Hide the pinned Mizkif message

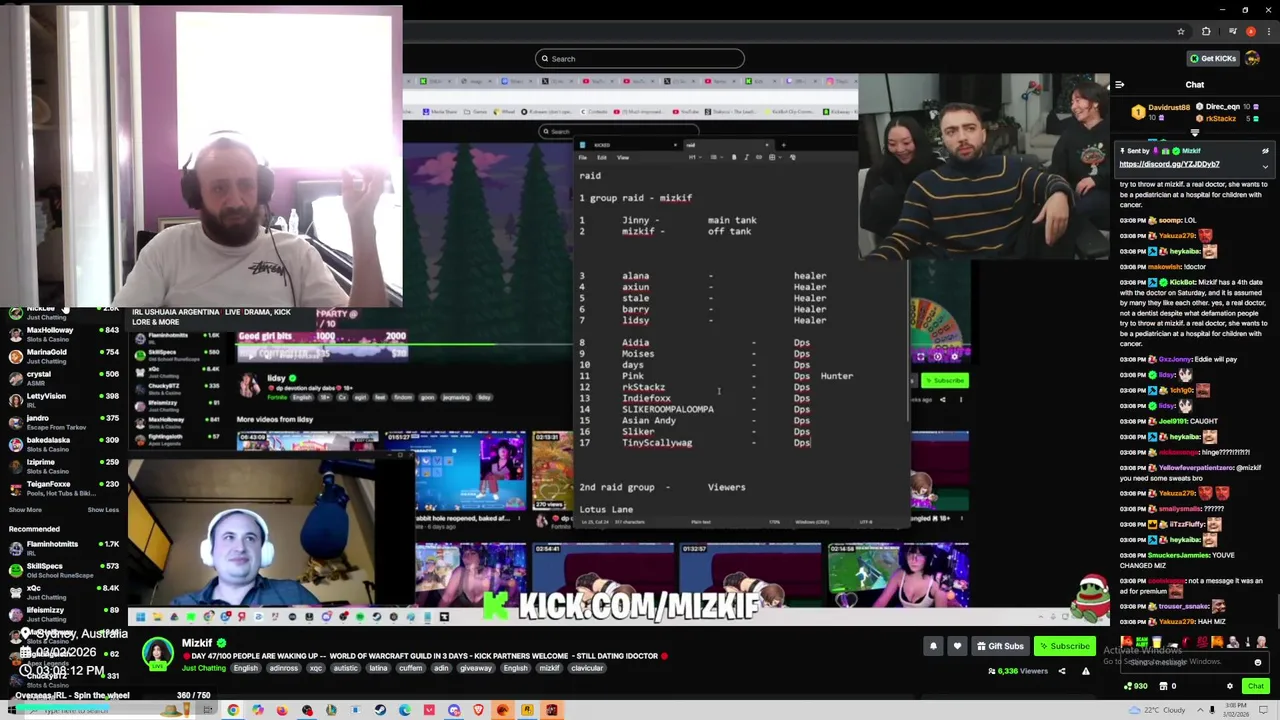coord(1265,151)
